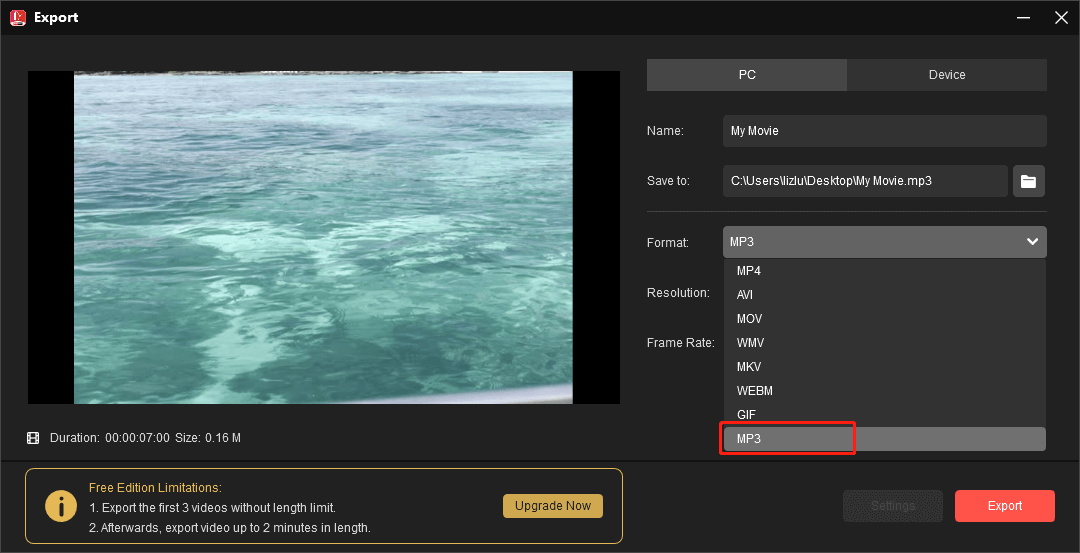Screen dimensions: 1080x553
Task: Select AVI from the format list
Action: coord(884,295)
